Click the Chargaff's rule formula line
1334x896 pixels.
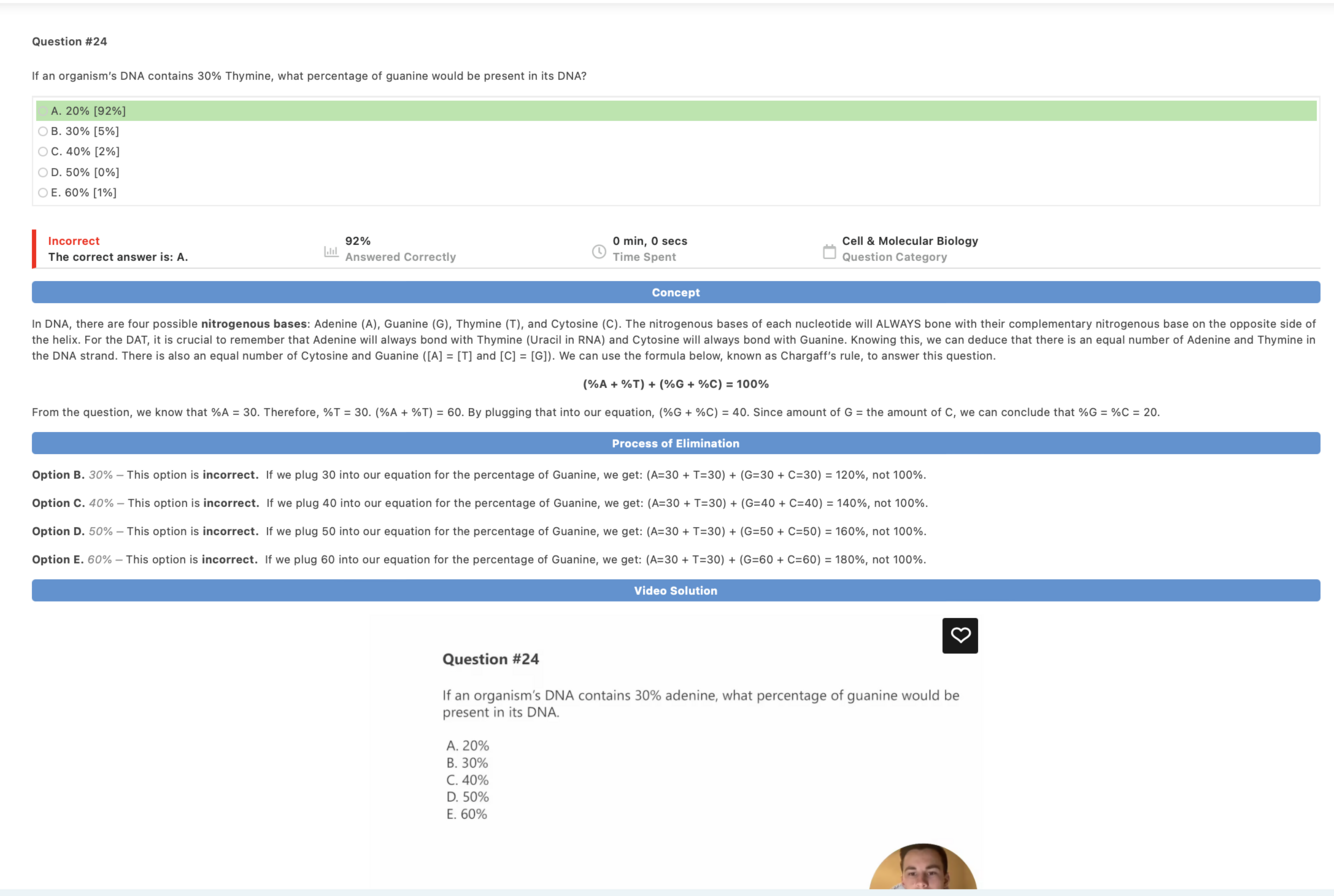coord(676,384)
